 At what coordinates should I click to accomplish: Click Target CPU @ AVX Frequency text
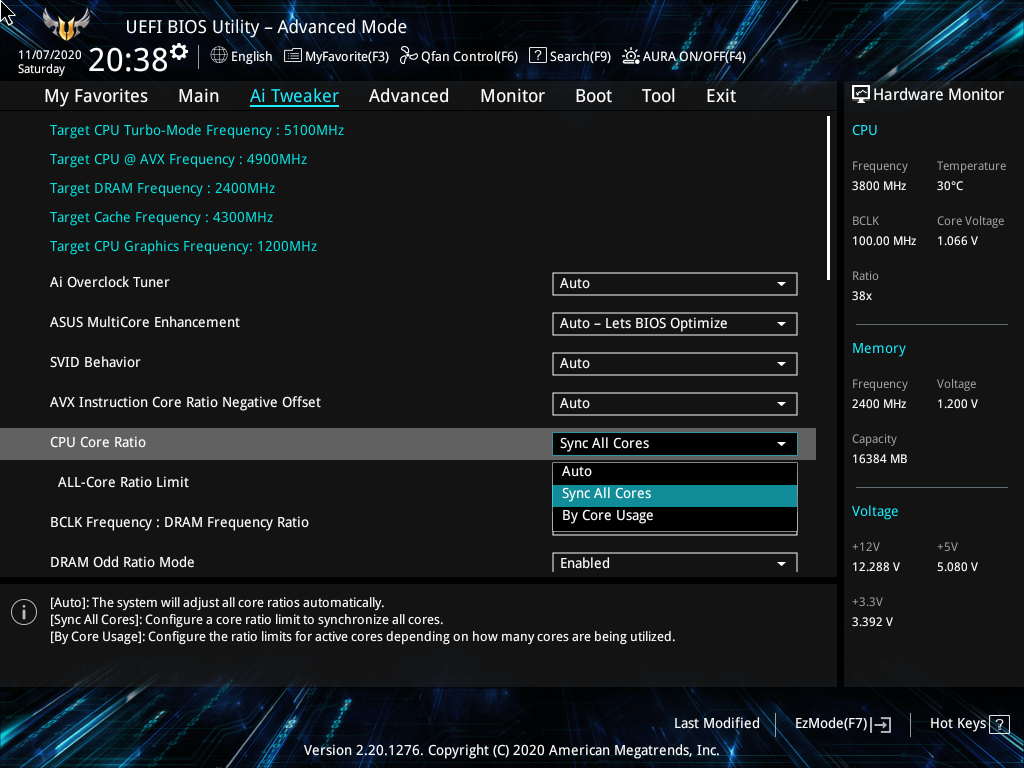(178, 159)
